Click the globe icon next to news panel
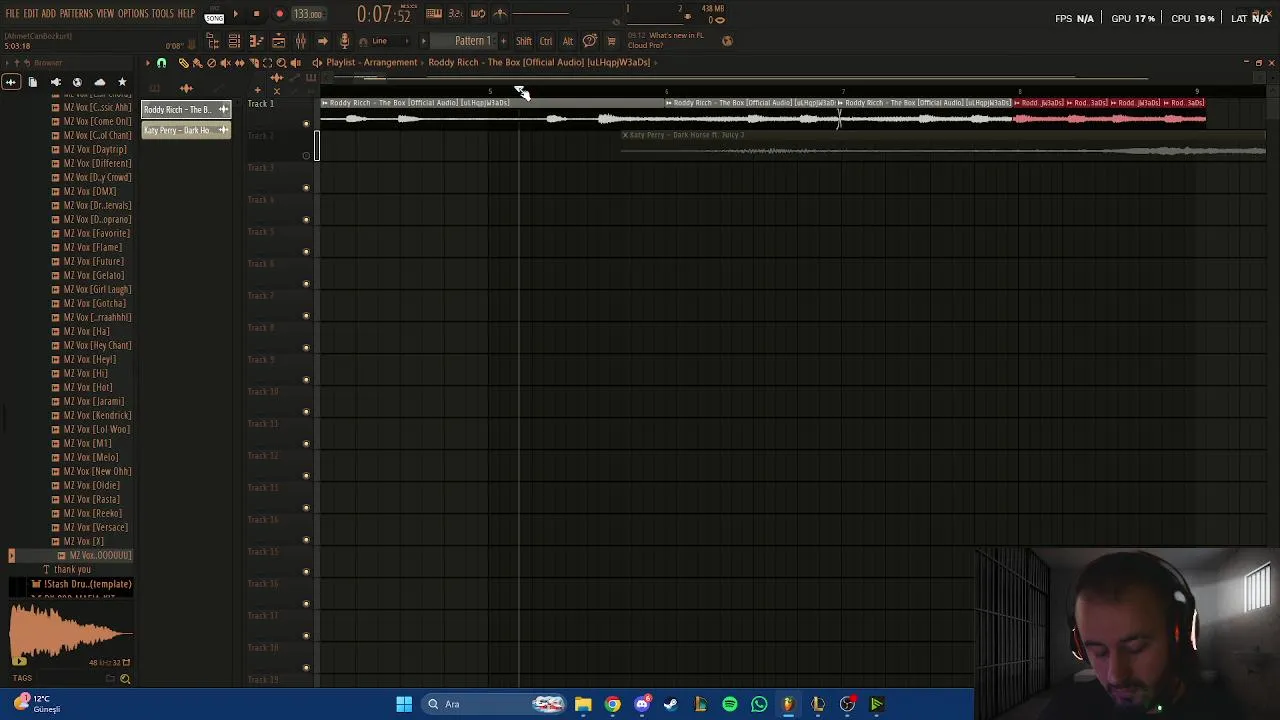1280x720 pixels. [727, 41]
